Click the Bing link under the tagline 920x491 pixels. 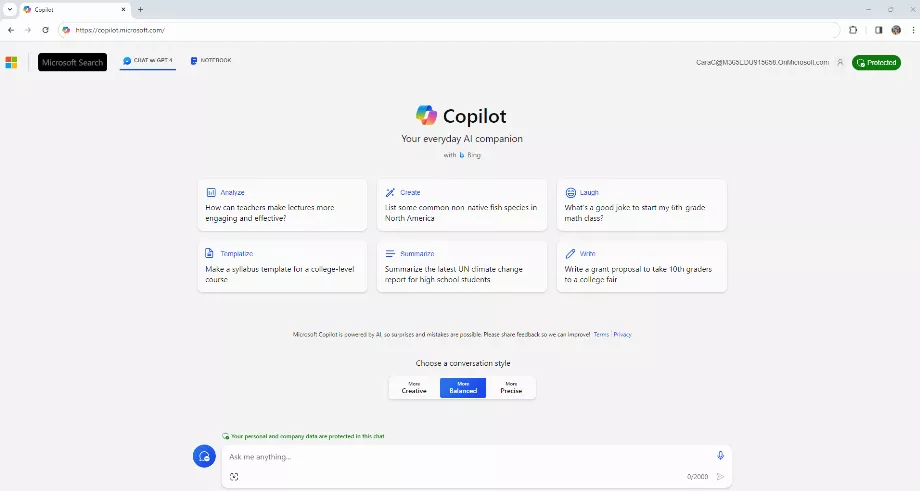[x=470, y=155]
